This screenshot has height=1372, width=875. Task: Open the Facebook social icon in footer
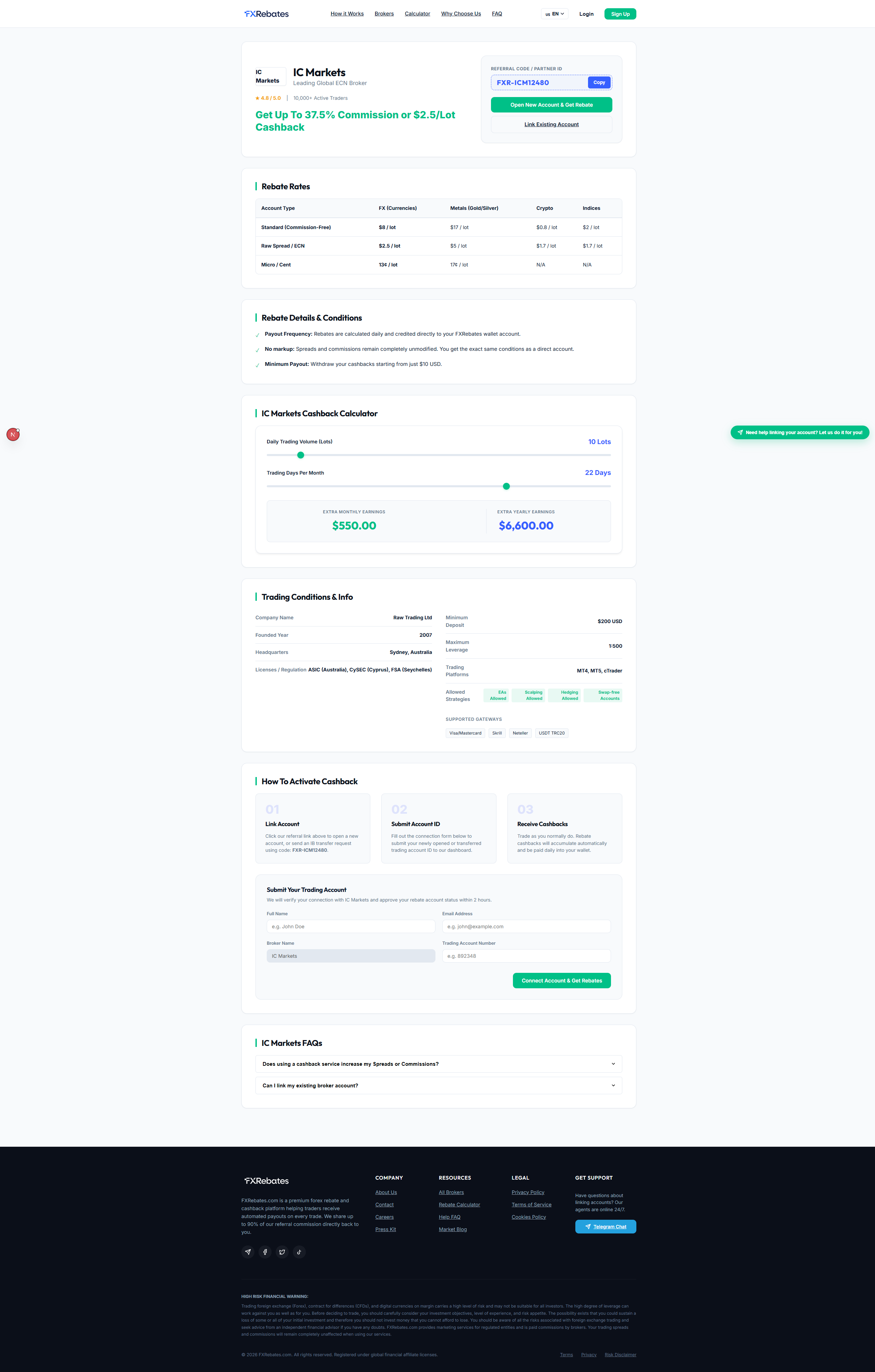tap(265, 1252)
